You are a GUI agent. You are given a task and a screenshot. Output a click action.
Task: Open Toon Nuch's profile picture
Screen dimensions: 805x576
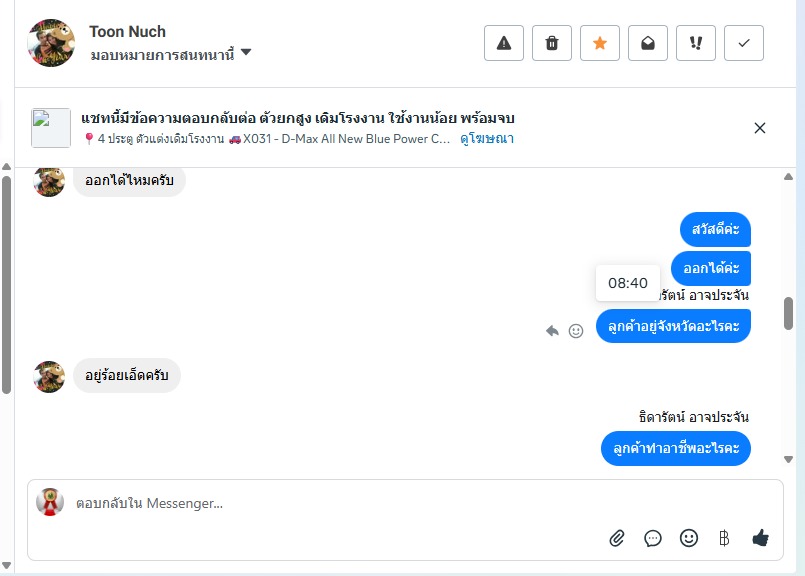click(51, 43)
